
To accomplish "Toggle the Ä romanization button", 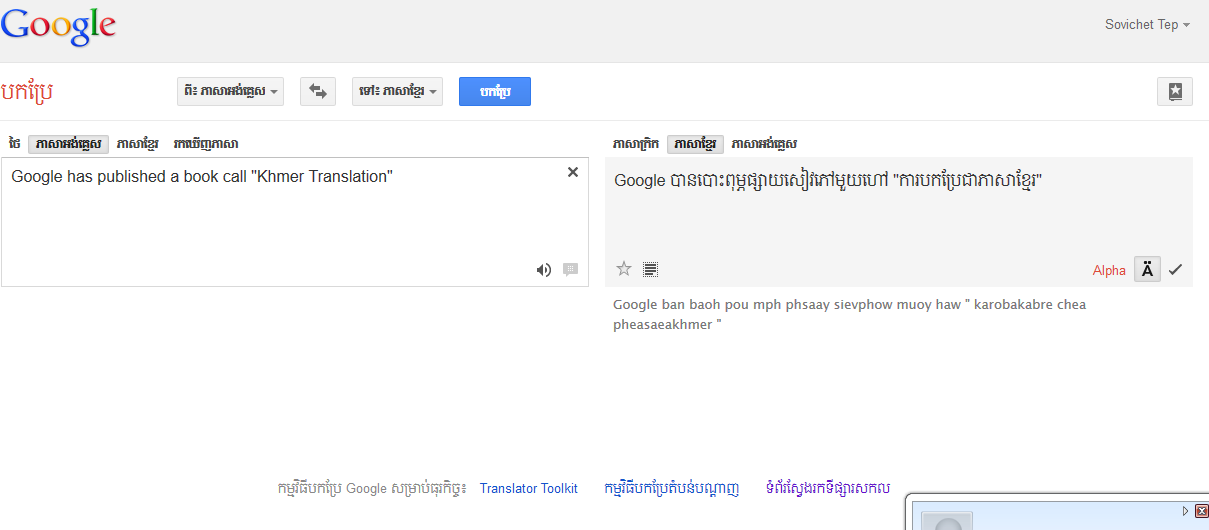I will coord(1147,270).
